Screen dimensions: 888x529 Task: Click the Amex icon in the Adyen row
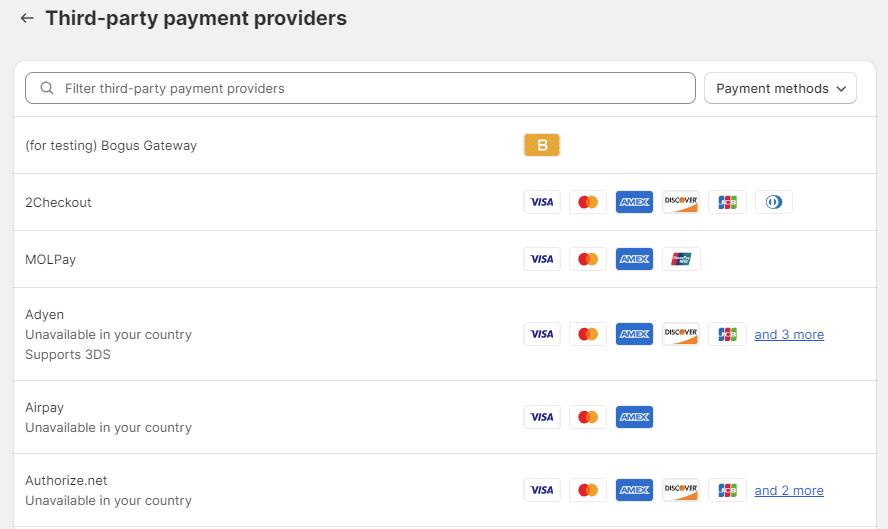point(634,334)
